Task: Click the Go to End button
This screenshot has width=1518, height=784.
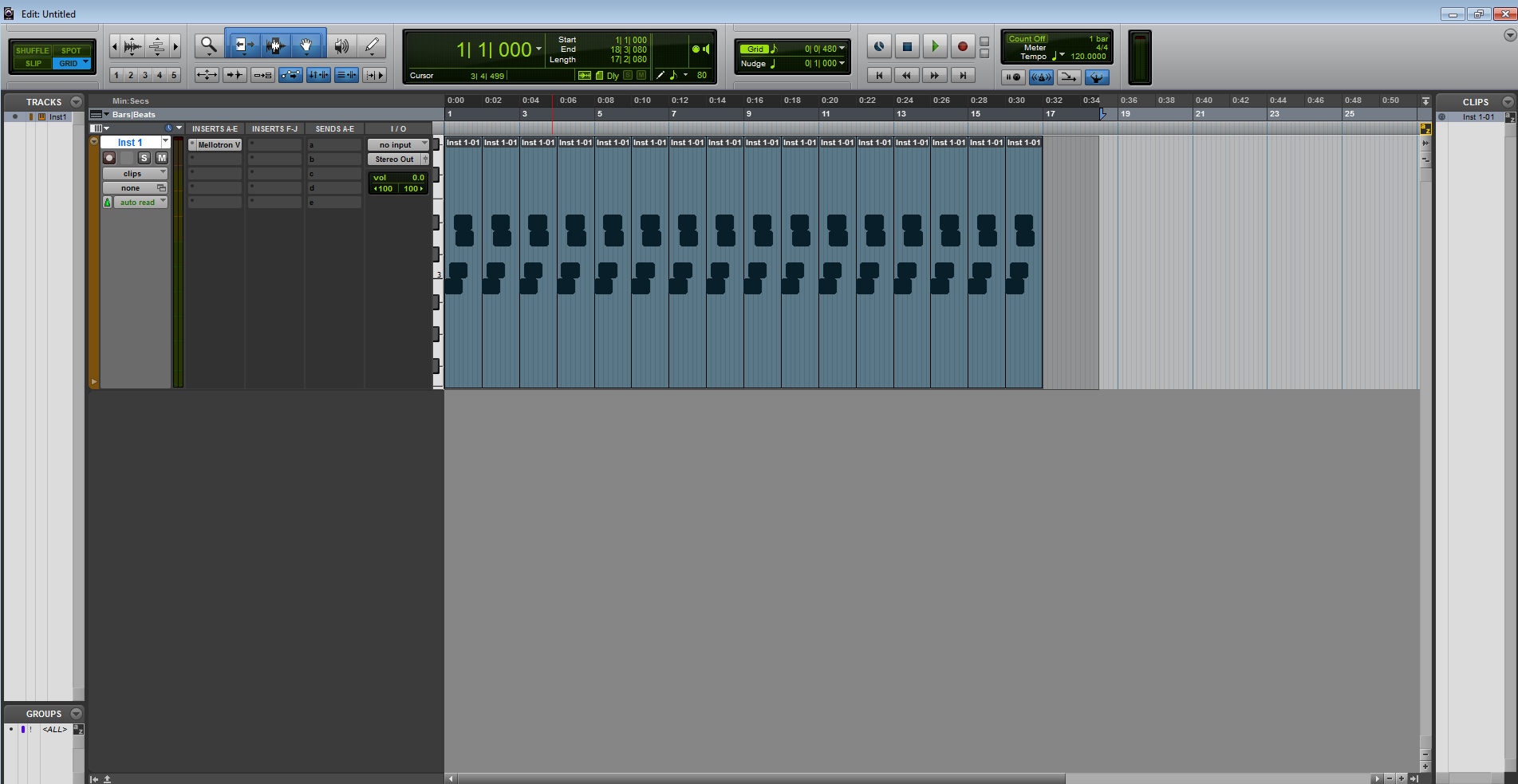Action: click(963, 75)
